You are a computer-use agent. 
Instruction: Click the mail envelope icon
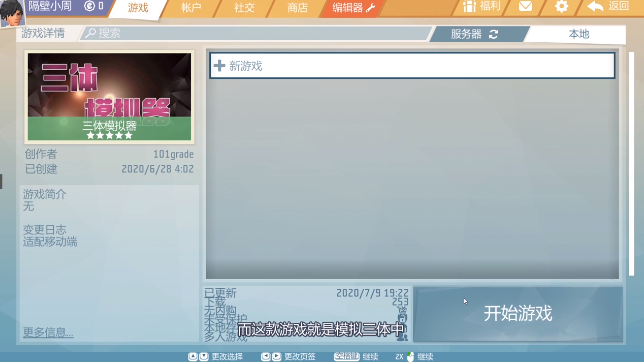525,6
